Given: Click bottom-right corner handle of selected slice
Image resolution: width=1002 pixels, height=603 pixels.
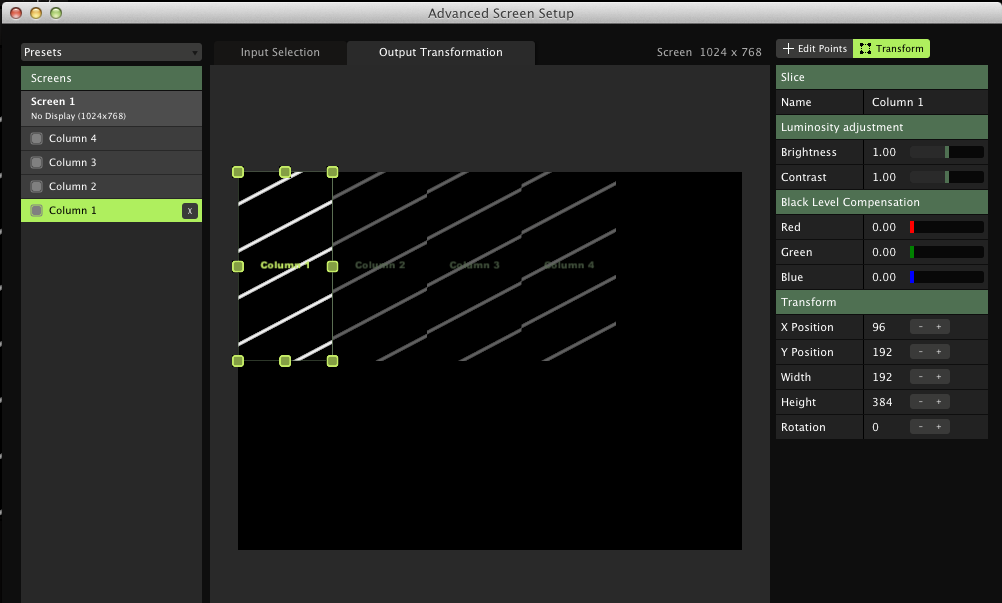Looking at the screenshot, I should coord(332,361).
